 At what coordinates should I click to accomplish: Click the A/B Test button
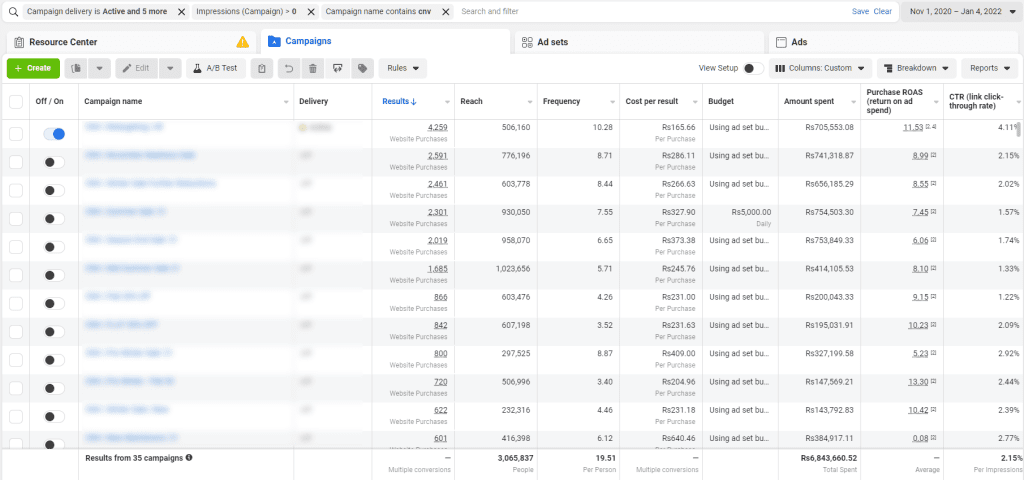(215, 68)
